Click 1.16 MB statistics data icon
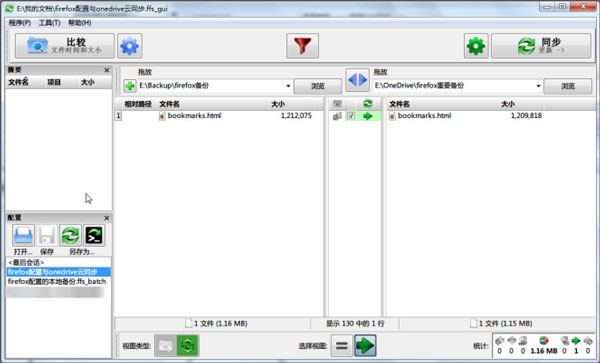Image resolution: width=600 pixels, height=363 pixels. 544,340
